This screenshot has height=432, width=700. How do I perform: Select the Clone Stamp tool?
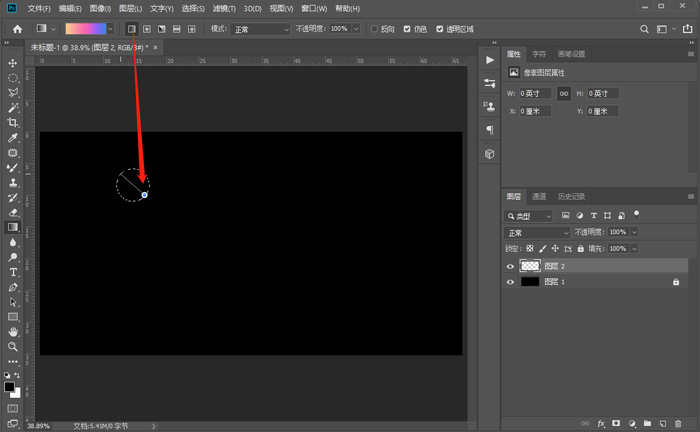[13, 183]
